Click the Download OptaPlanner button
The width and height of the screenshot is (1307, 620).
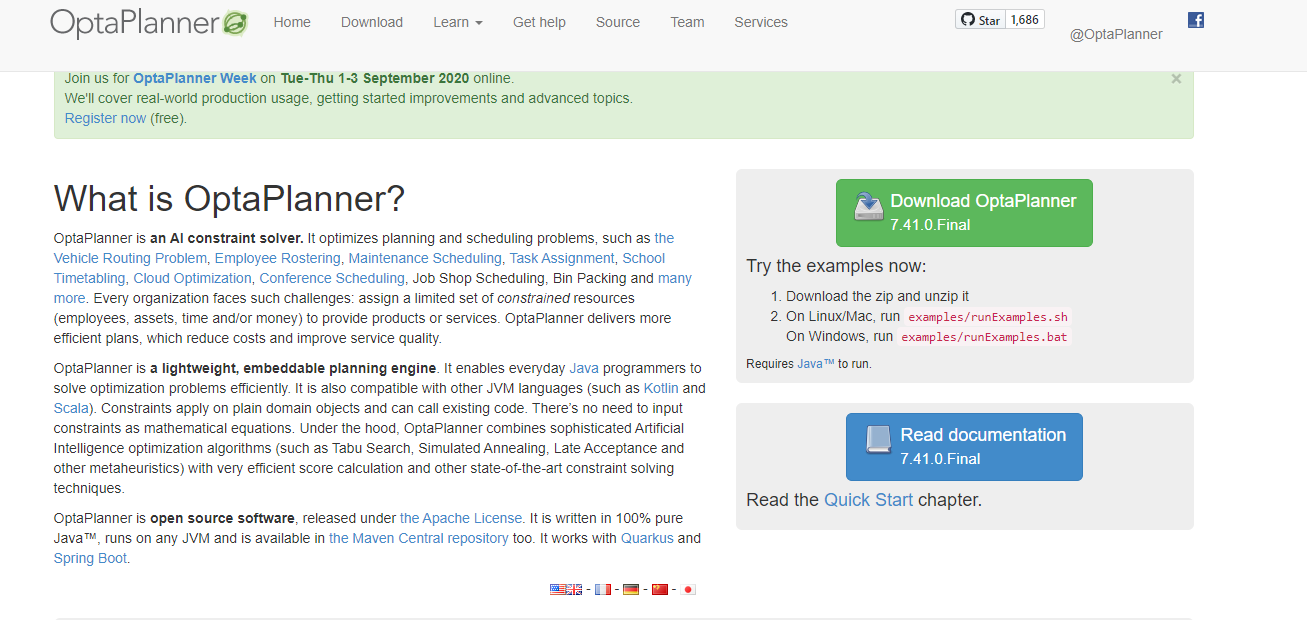[x=964, y=213]
